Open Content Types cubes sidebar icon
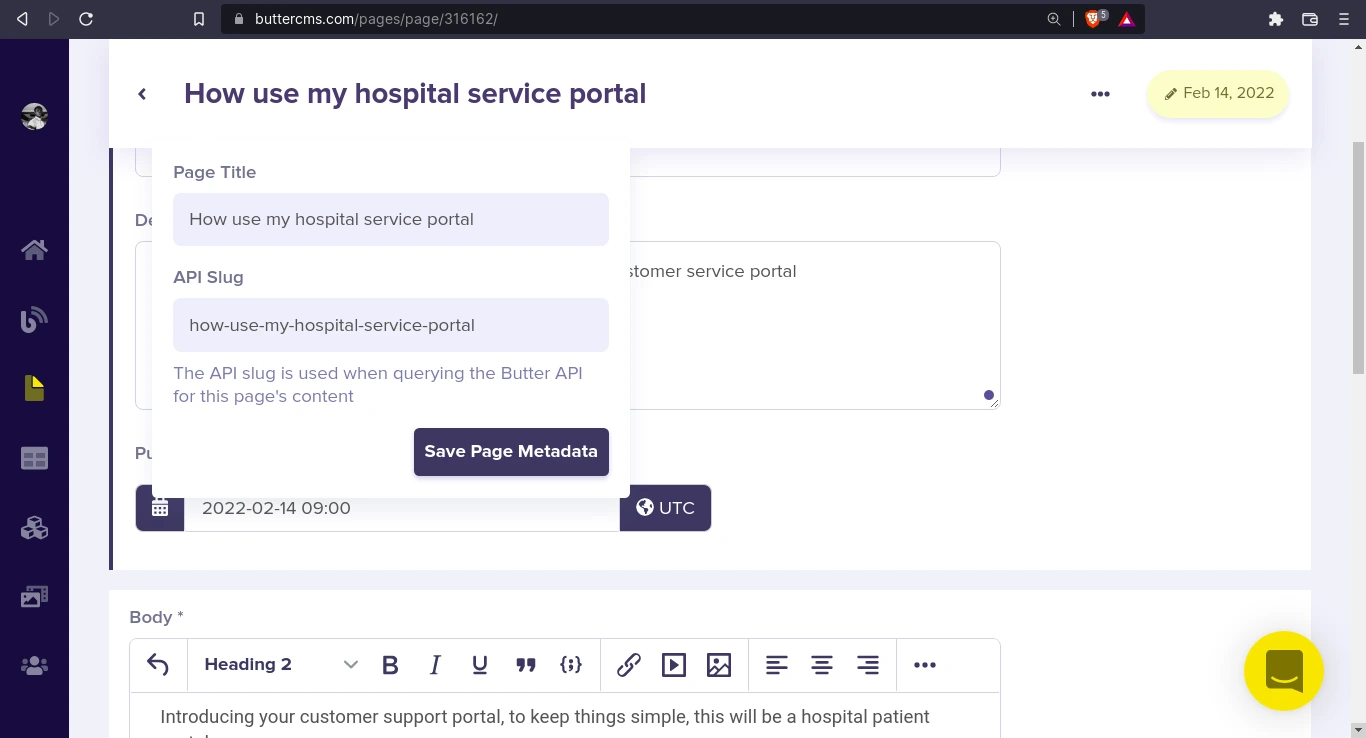 point(34,527)
